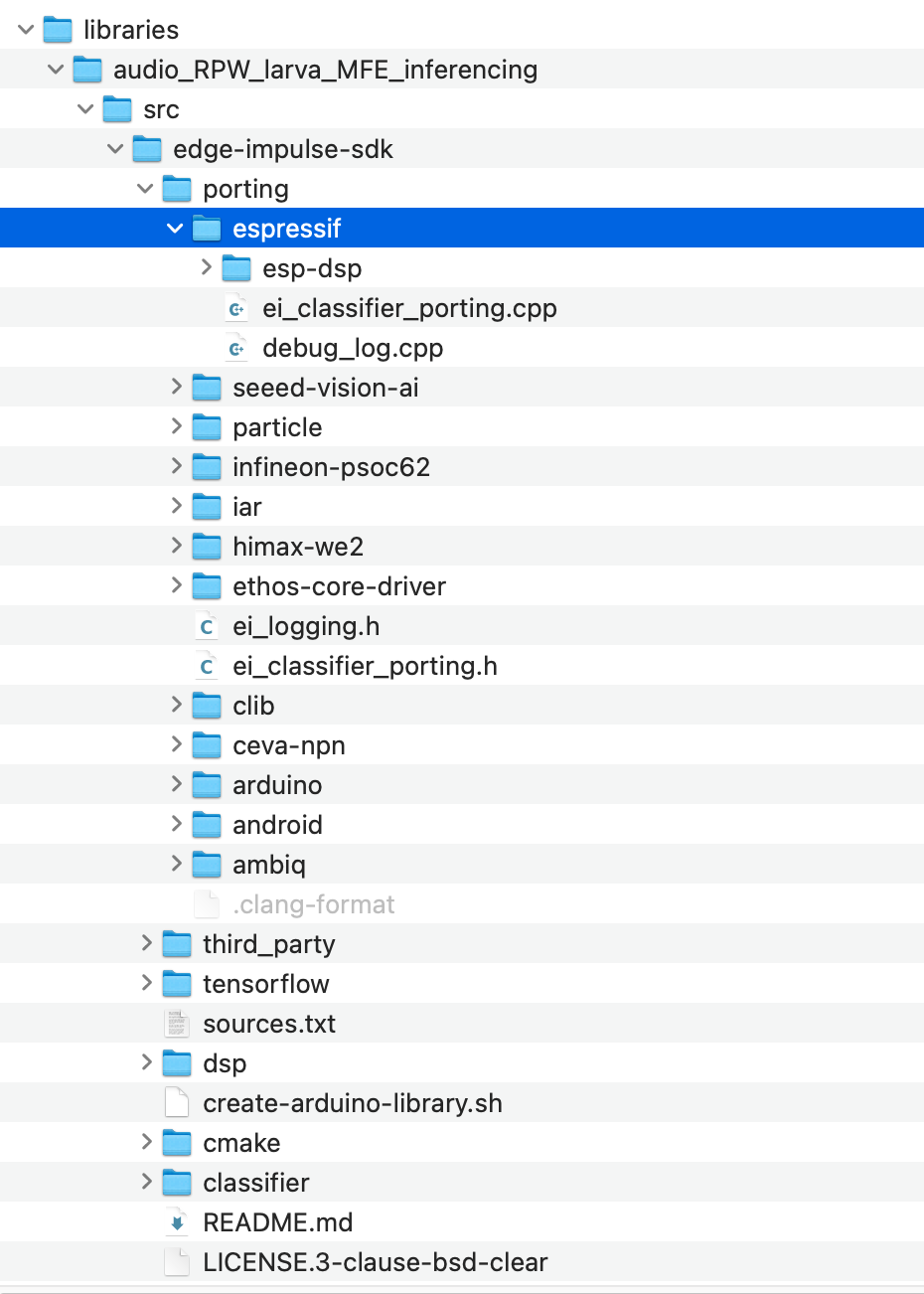924x1294 pixels.
Task: Select the ei_classifier_porting.cpp file name
Action: (409, 308)
